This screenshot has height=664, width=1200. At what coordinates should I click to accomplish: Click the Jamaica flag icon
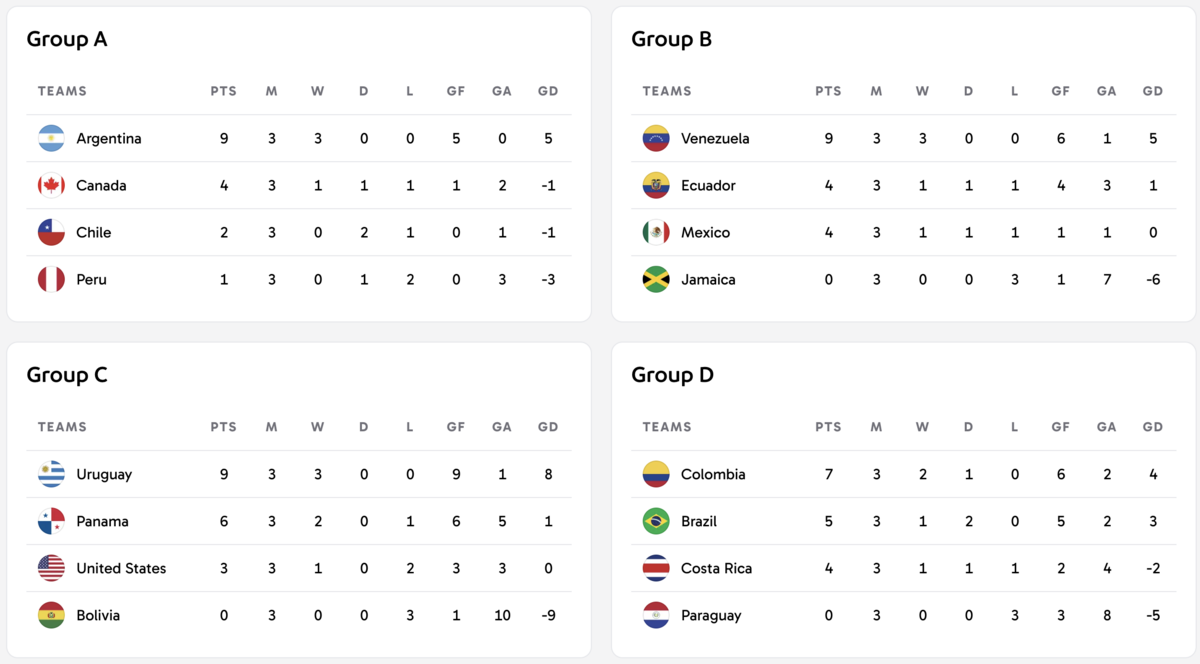(x=656, y=279)
